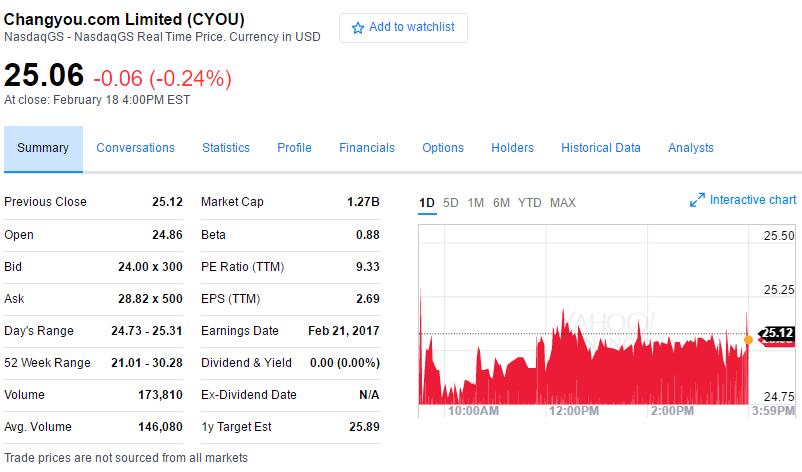The width and height of the screenshot is (802, 472).
Task: Switch chart to 1M range
Action: pos(475,203)
